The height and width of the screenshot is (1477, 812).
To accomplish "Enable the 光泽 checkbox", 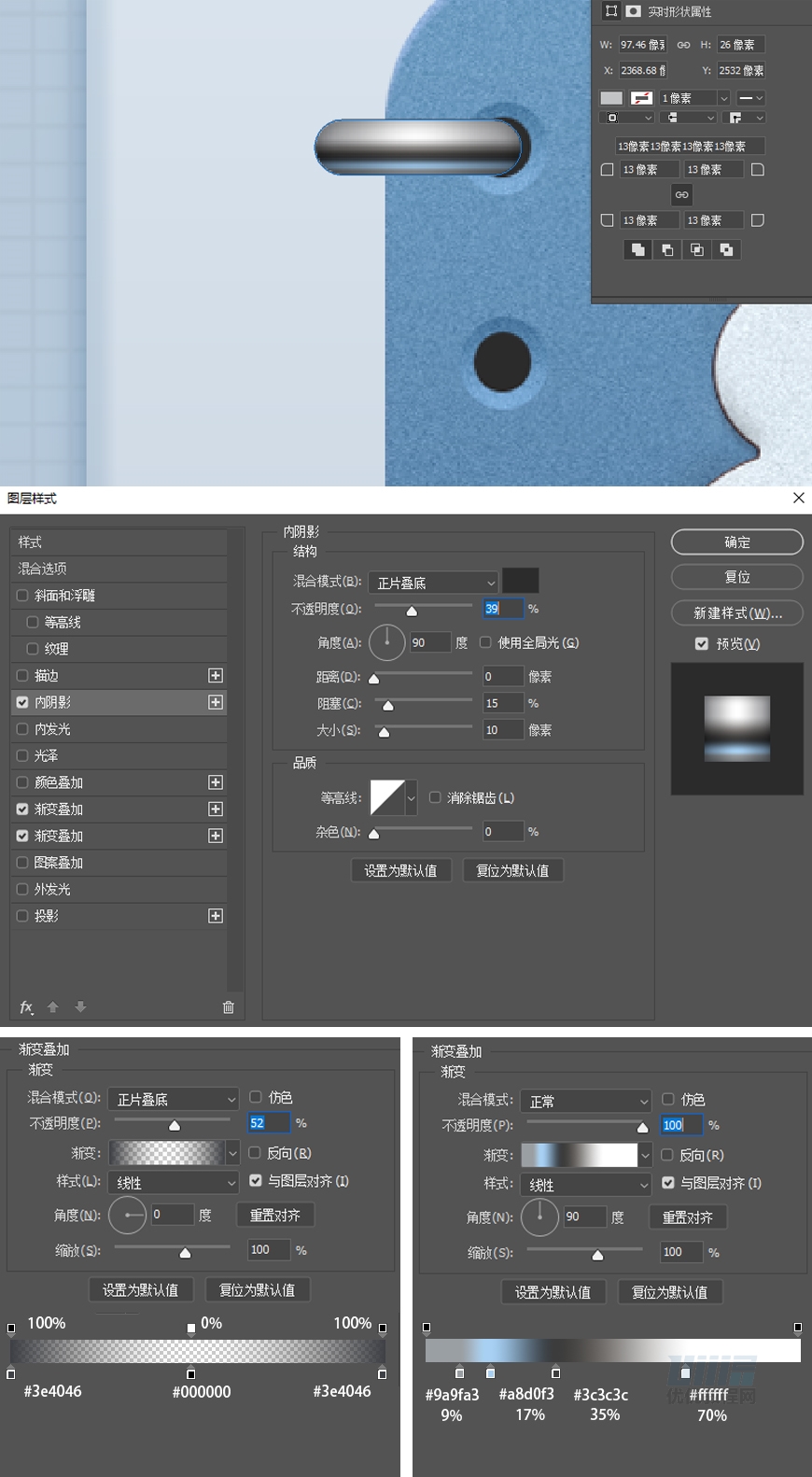I will pos(22,755).
